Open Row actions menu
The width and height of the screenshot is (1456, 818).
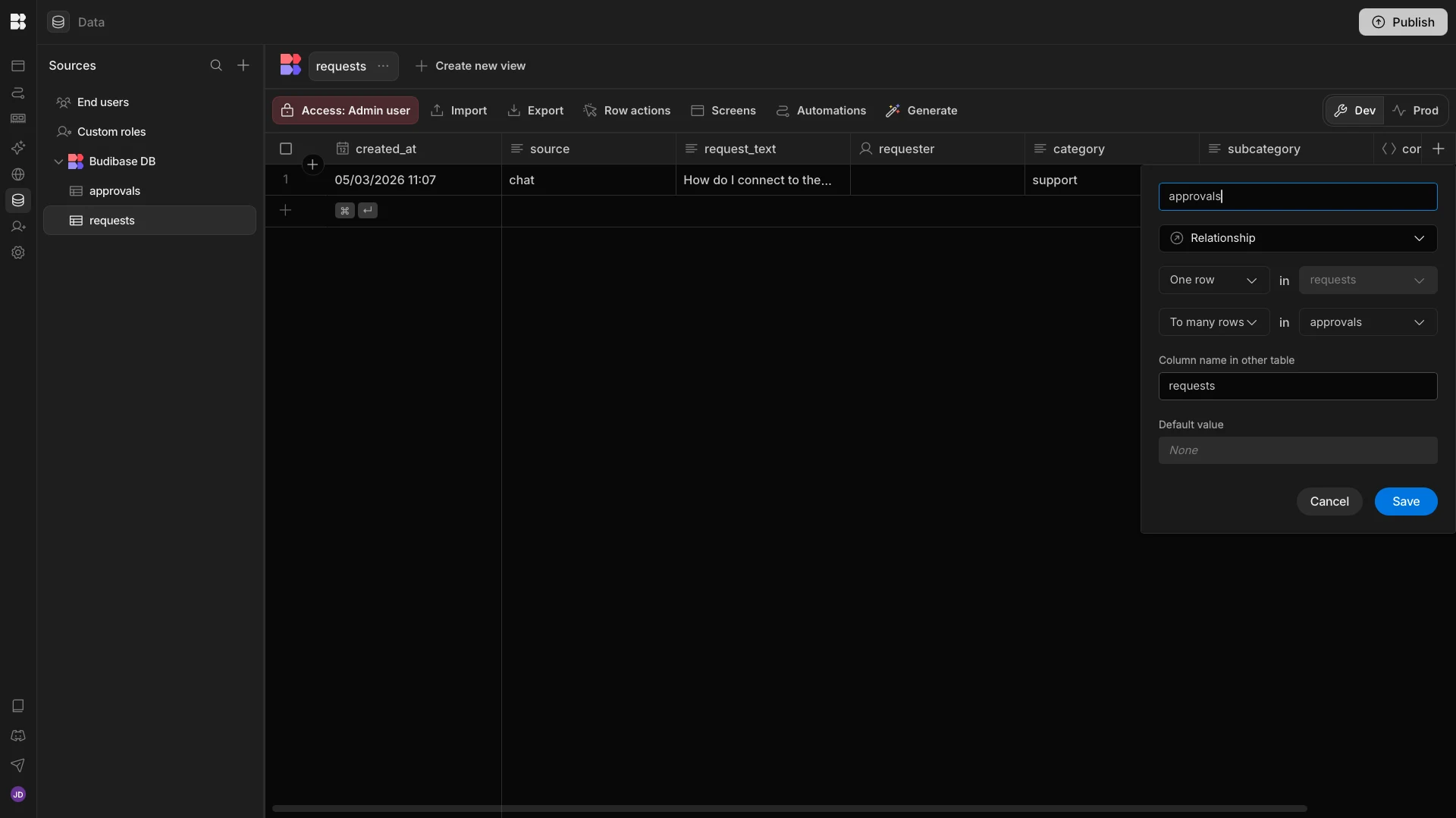click(627, 111)
